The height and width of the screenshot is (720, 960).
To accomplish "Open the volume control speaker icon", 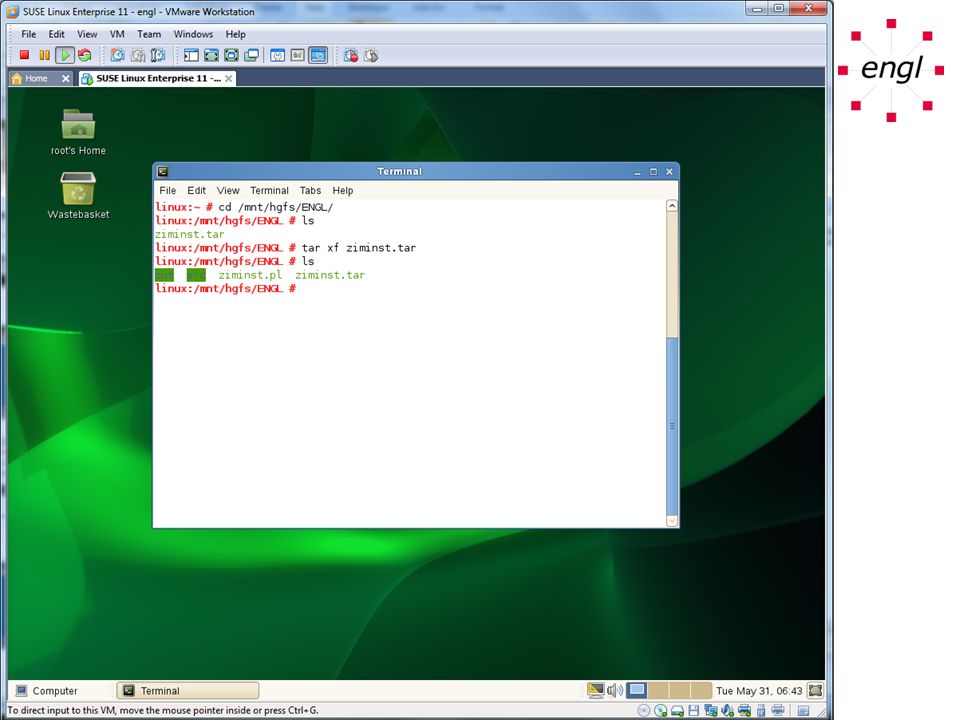I will point(615,691).
